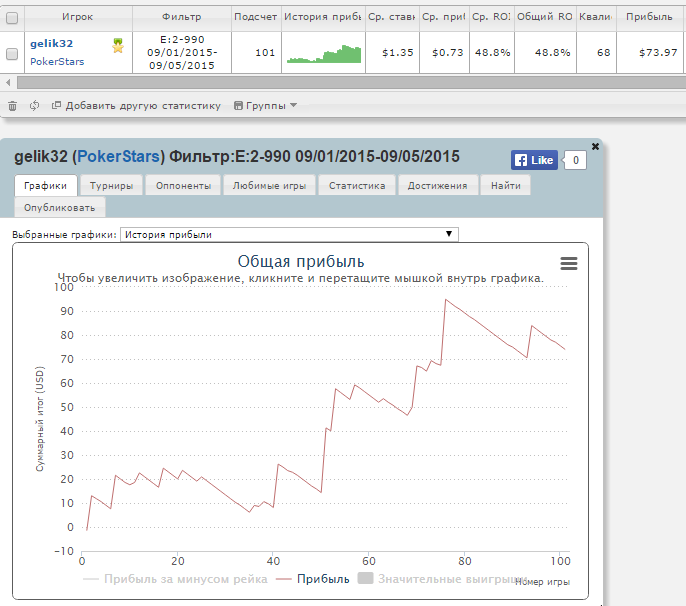
Task: Open the Выбранные графики combo box
Action: [289, 235]
